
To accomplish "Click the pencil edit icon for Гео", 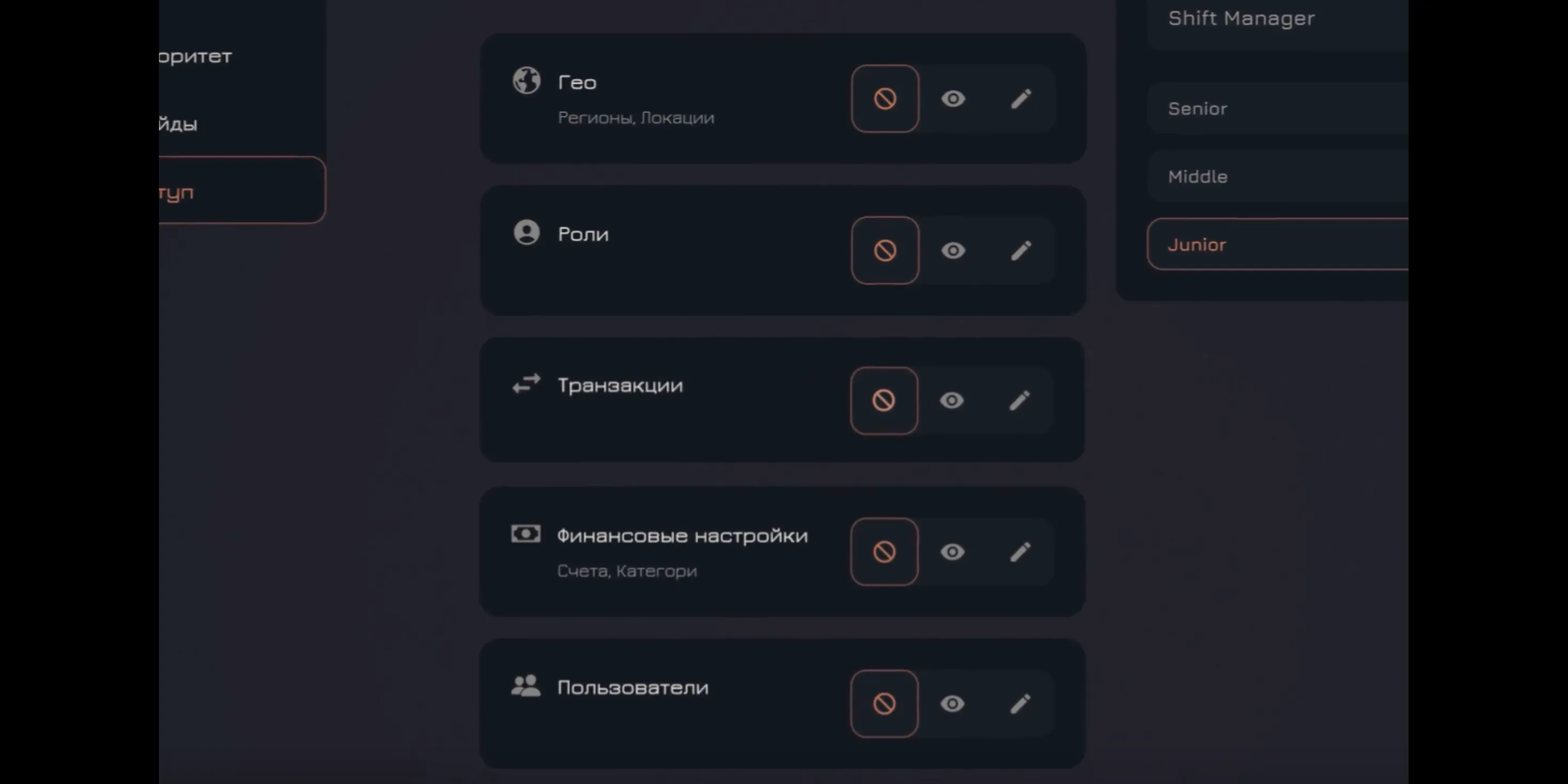I will coord(1021,99).
